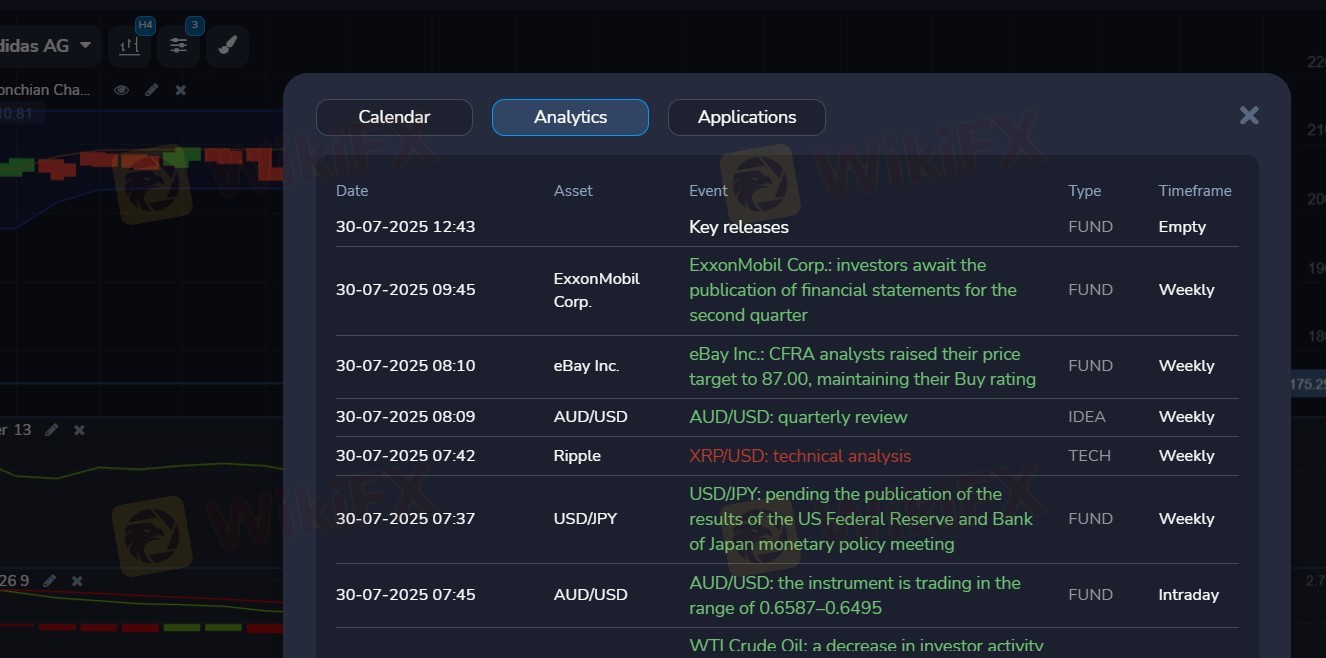This screenshot has height=658, width=1326.
Task: Select the Analytics tab
Action: (570, 117)
